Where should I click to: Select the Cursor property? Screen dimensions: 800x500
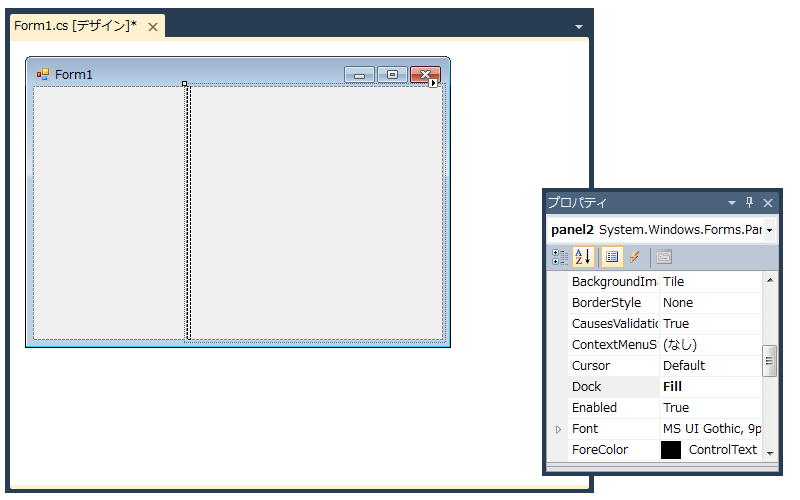click(591, 366)
